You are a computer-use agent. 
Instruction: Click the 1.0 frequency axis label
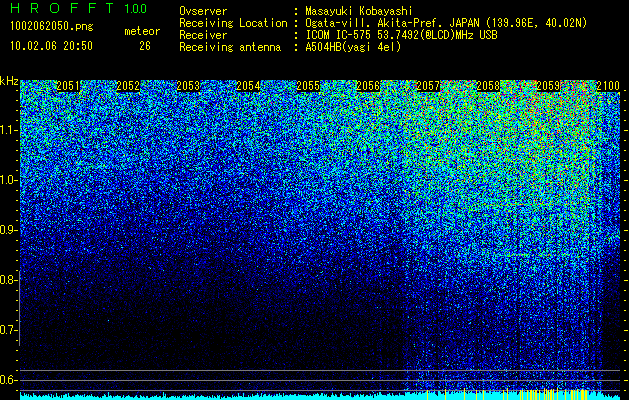click(x=9, y=180)
